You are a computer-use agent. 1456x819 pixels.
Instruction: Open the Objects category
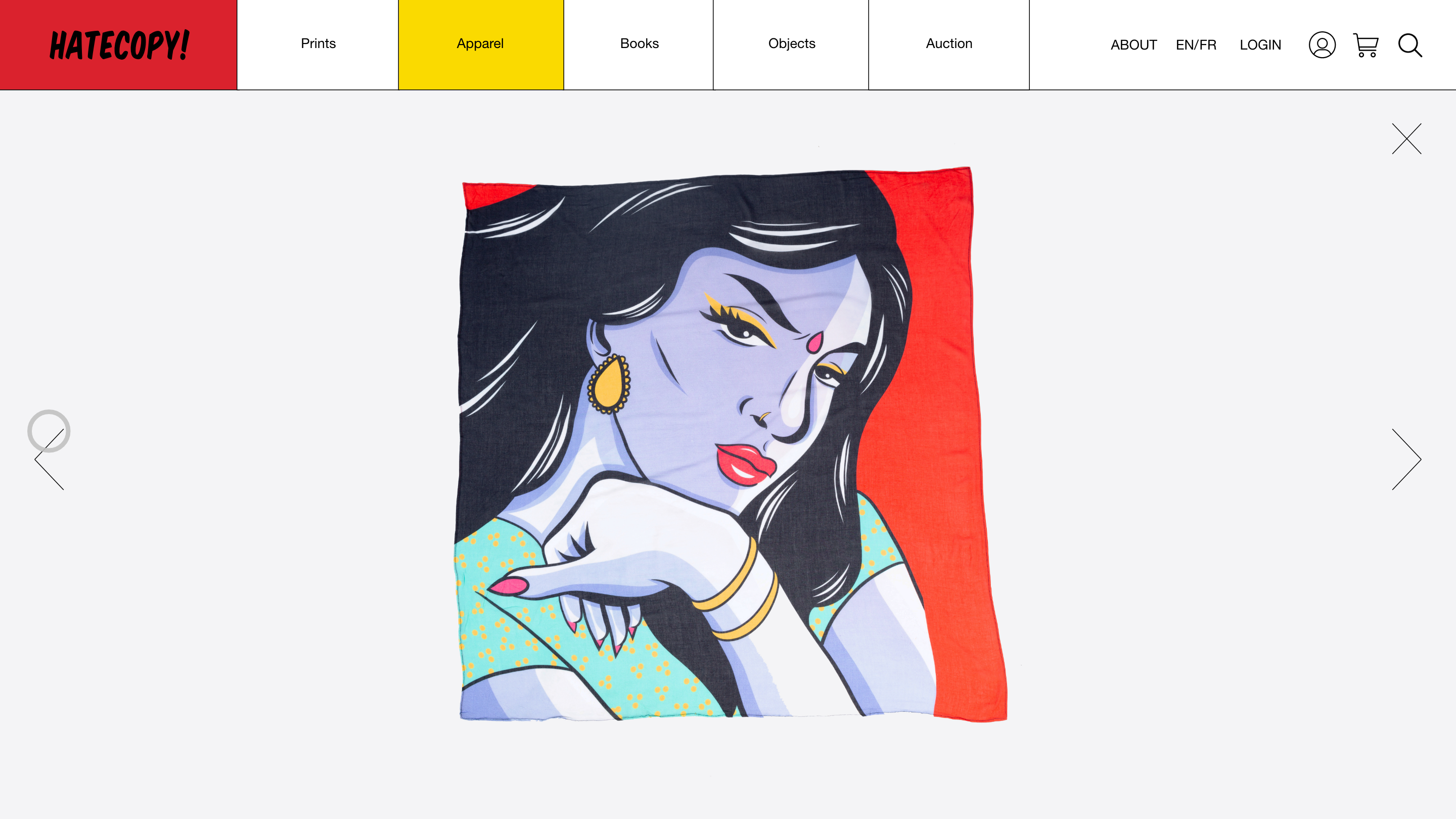click(x=791, y=43)
